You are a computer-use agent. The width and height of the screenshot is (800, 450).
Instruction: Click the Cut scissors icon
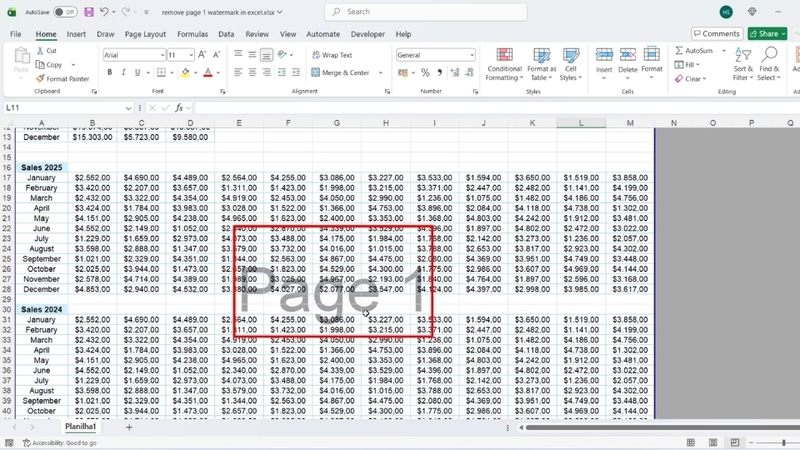[x=40, y=51]
